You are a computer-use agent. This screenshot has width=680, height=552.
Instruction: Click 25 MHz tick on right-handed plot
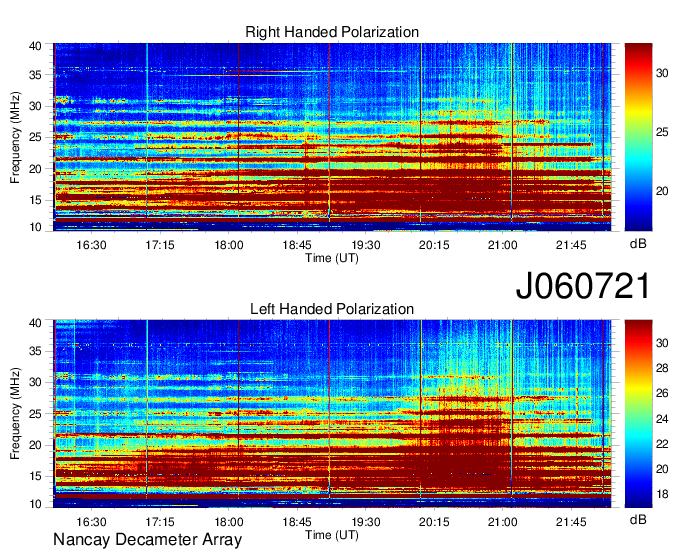(x=36, y=138)
